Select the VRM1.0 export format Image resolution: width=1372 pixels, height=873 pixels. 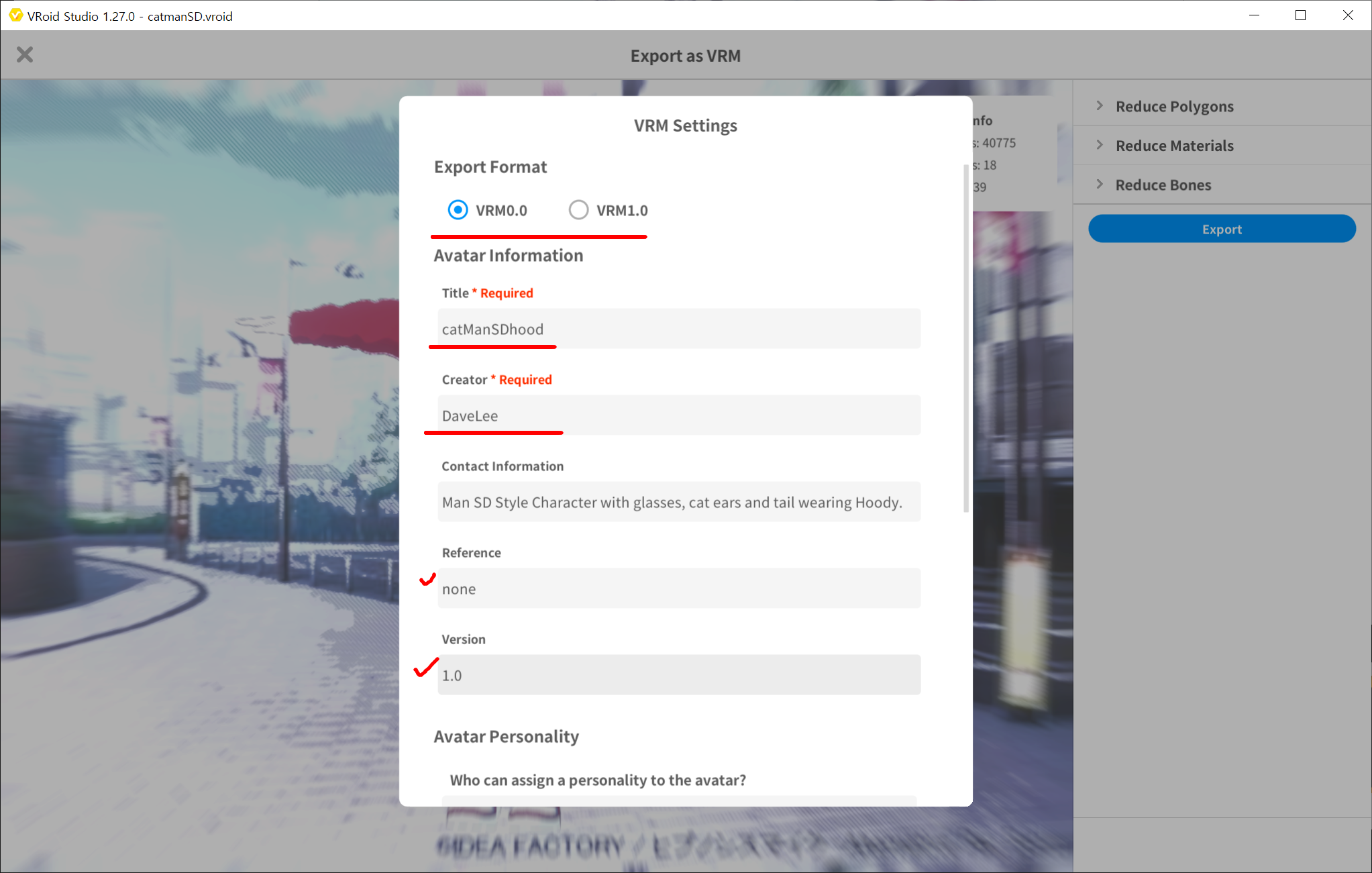578,210
